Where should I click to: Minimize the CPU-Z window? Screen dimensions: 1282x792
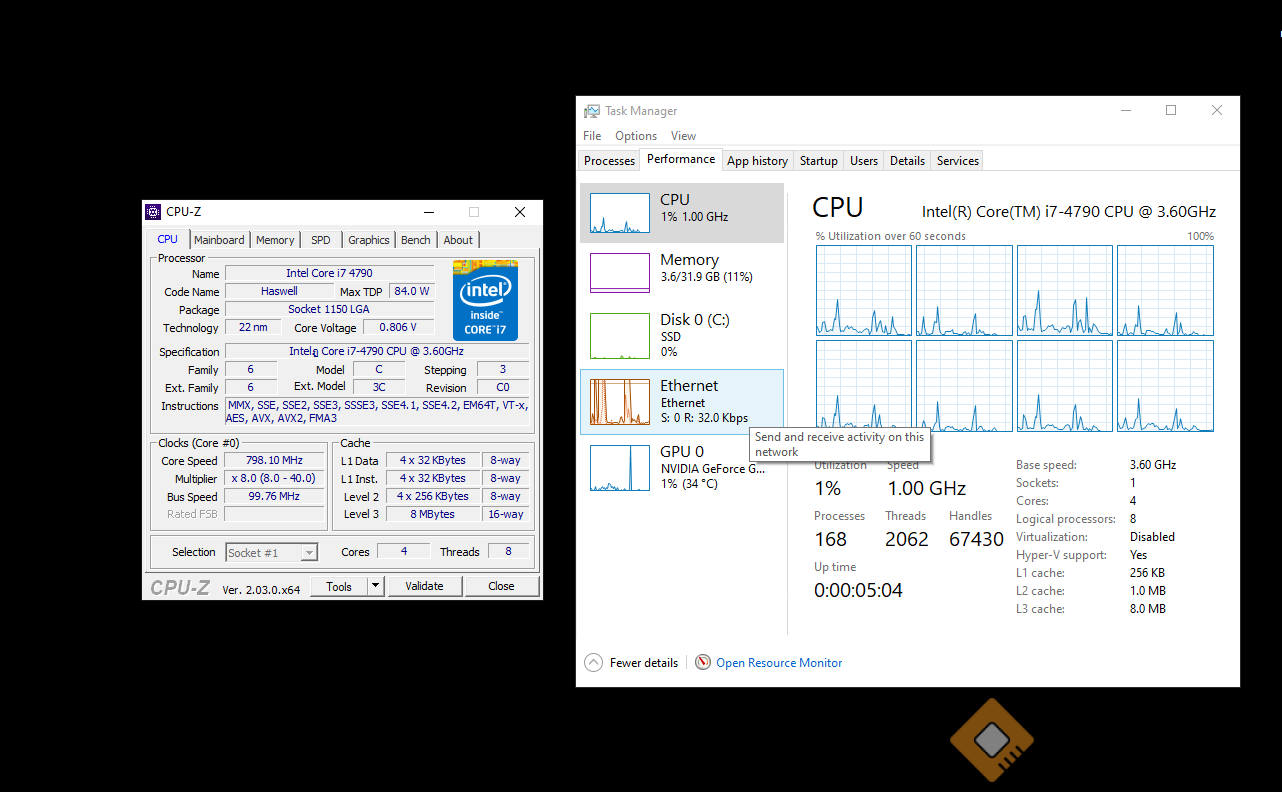coord(428,212)
